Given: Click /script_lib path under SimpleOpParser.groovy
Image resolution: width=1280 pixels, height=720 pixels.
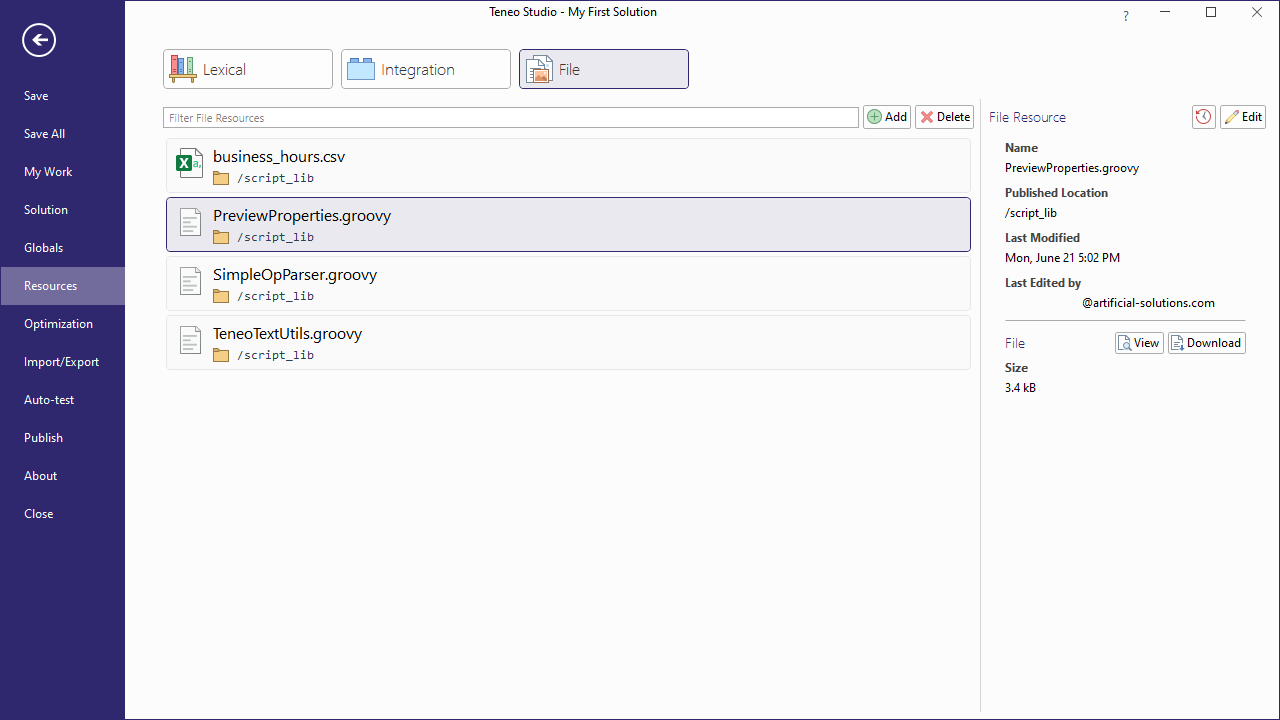Looking at the screenshot, I should [275, 297].
